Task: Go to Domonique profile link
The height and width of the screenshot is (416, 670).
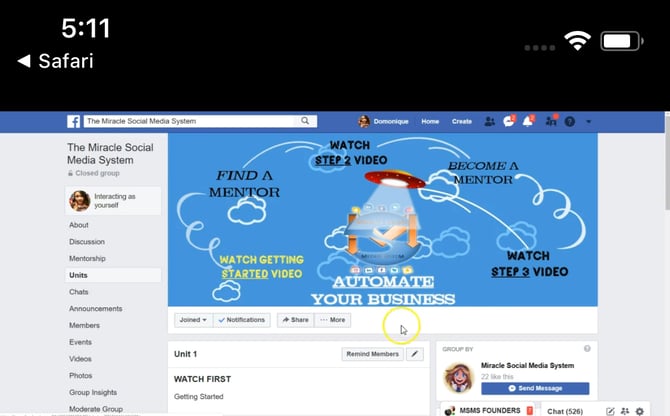Action: (391, 122)
